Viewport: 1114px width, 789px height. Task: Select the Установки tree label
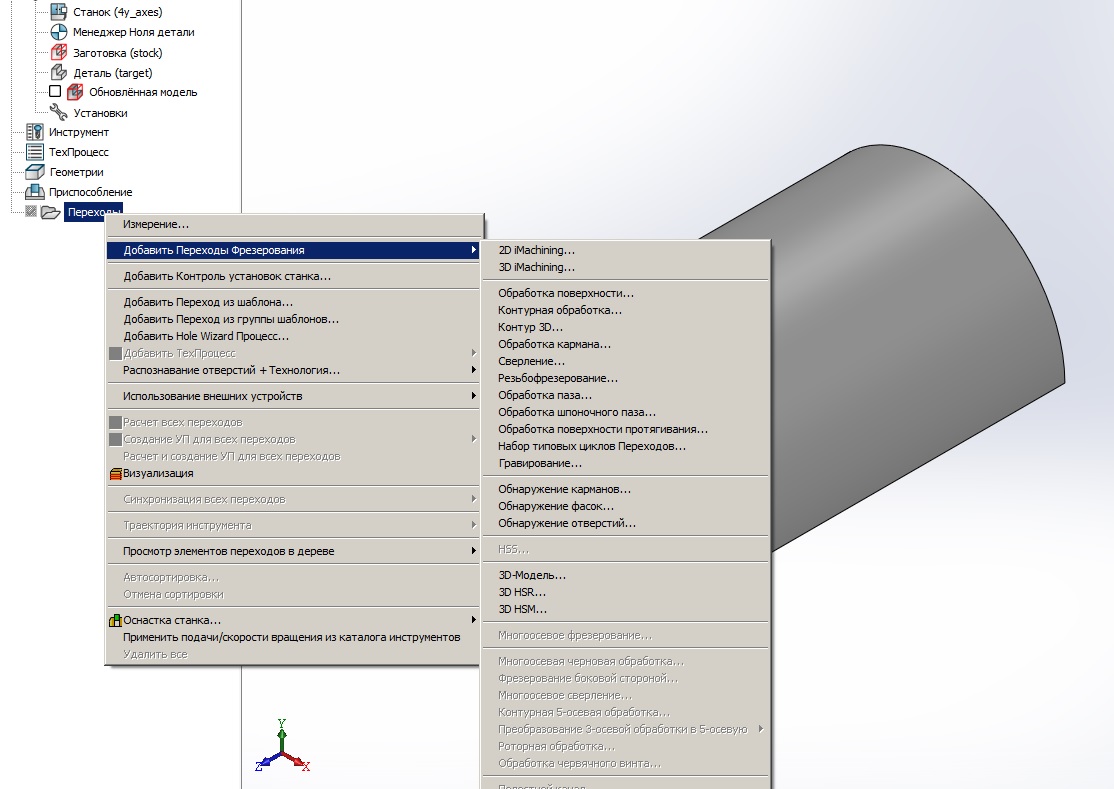100,113
